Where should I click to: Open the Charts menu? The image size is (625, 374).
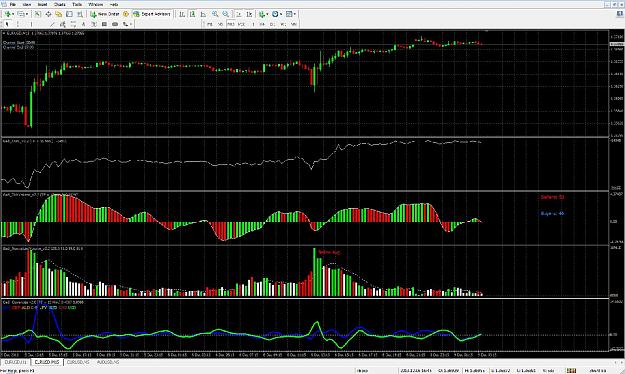[x=59, y=4]
